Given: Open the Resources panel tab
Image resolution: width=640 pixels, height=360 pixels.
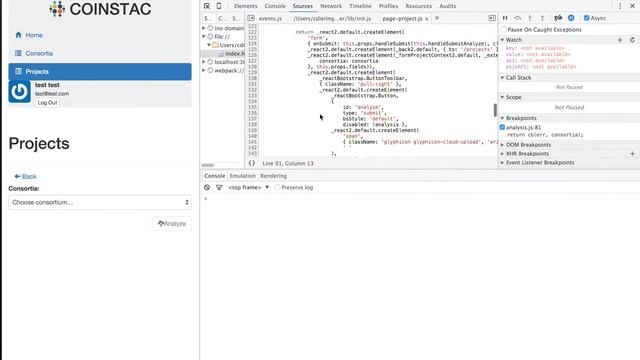Looking at the screenshot, I should pos(418,6).
